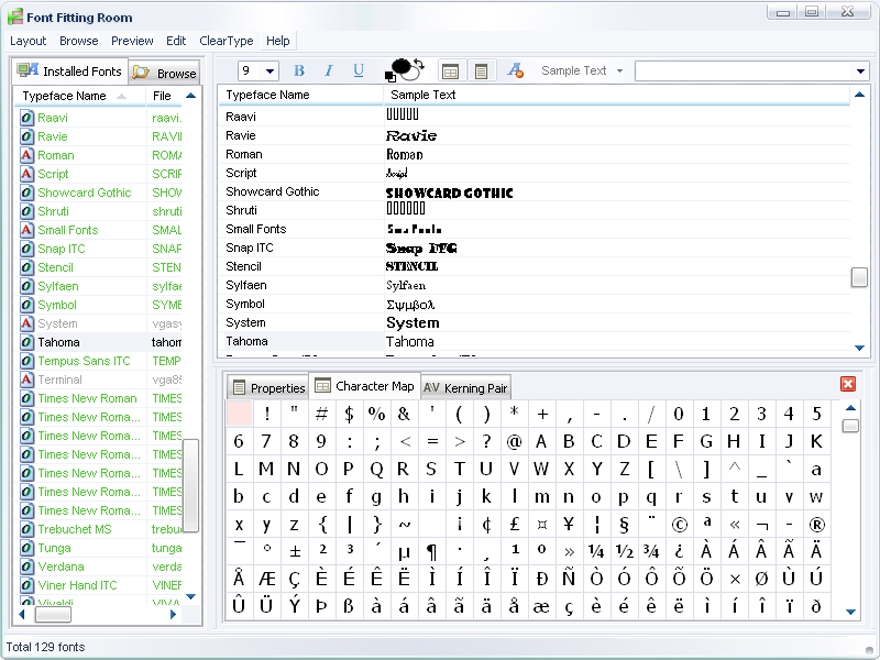Click the icon beside Tahoma in list
The image size is (880, 660).
26,342
